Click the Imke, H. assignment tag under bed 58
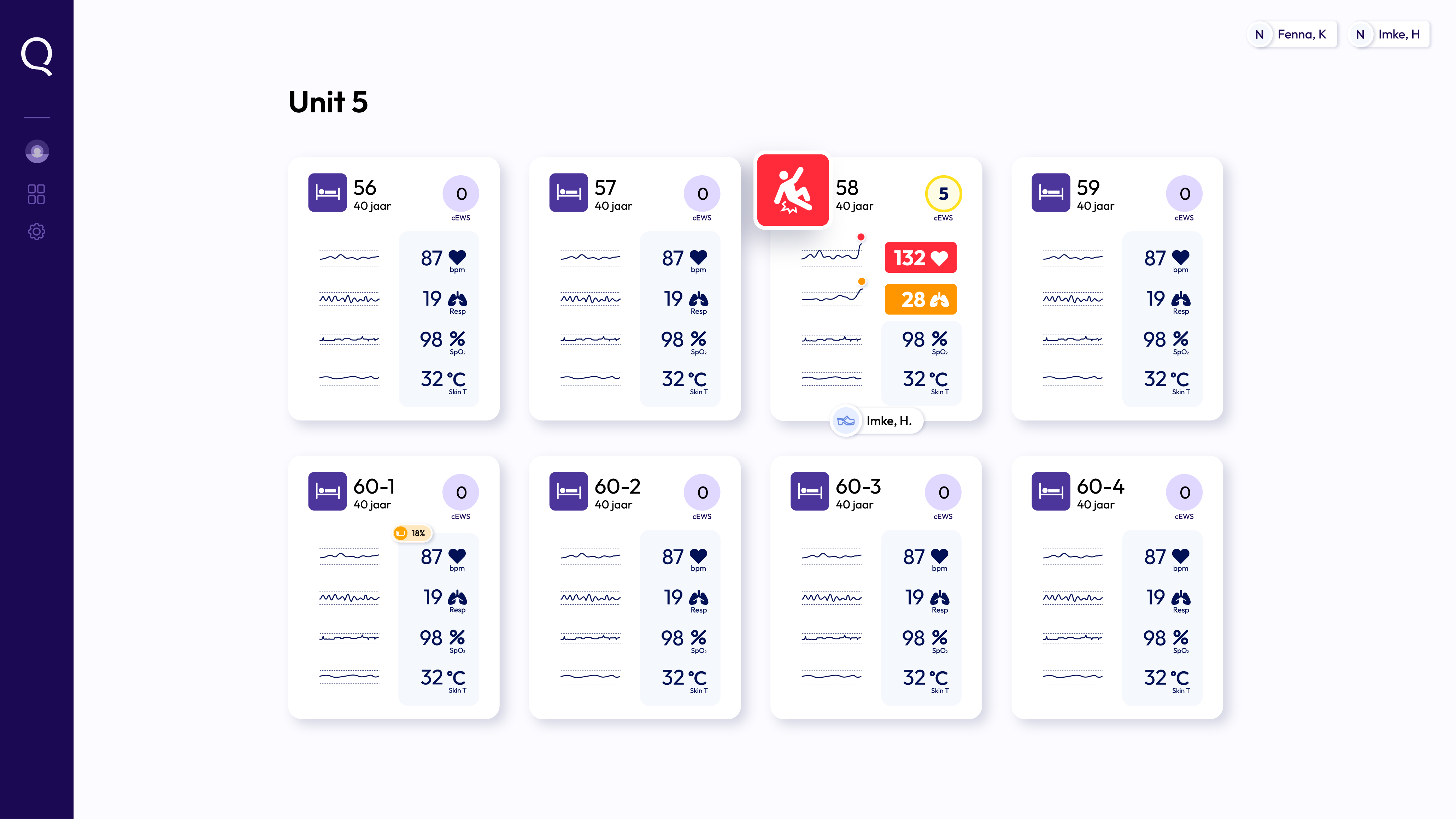Screen dimensions: 1456x819 888,420
